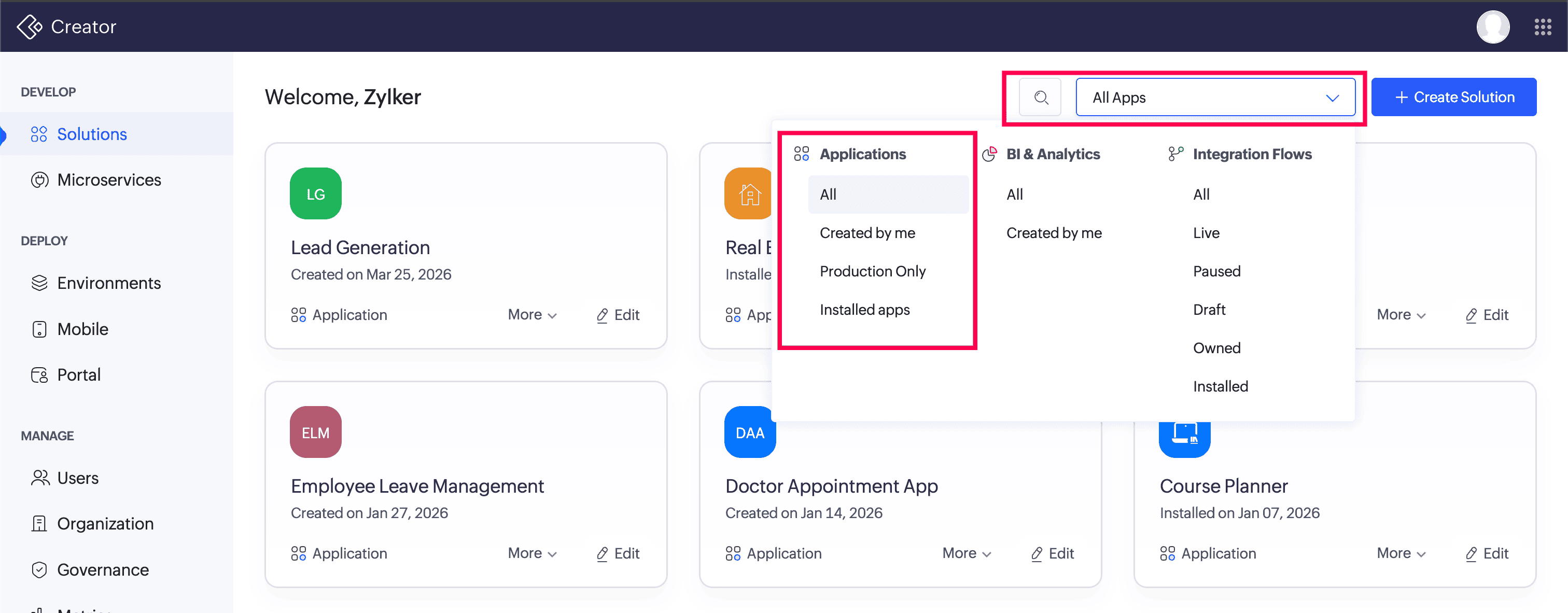Edit the Employee Leave Management app
Screen dimensions: 1568x613
click(x=618, y=553)
